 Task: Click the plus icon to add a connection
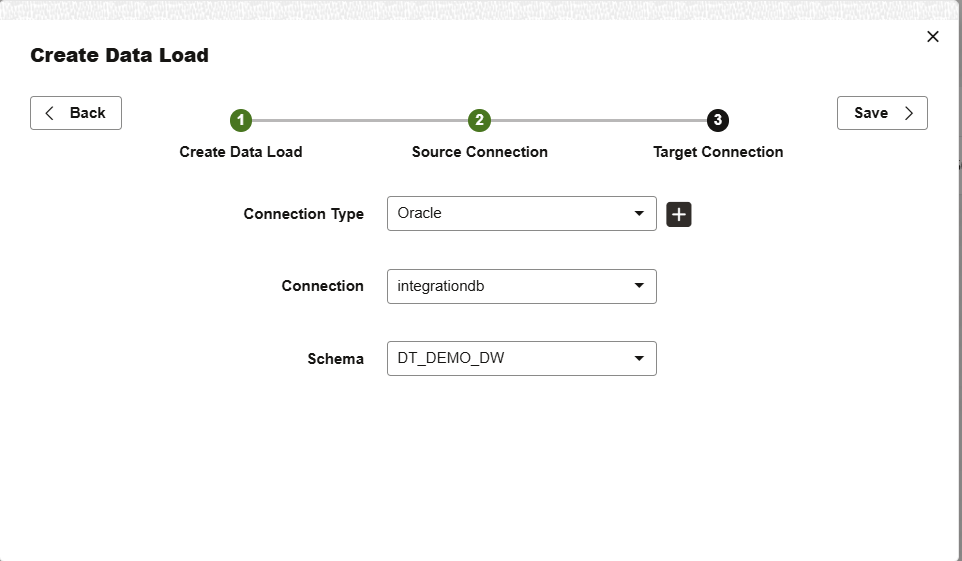pos(679,214)
